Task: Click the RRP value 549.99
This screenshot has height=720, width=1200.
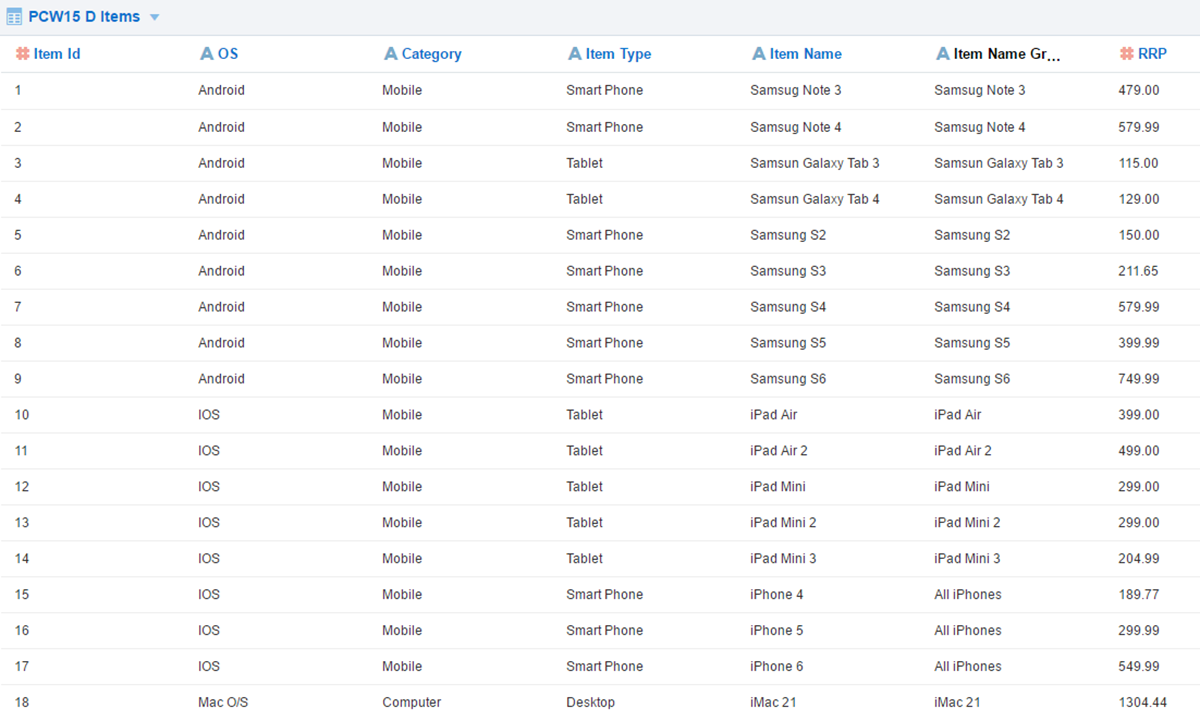Action: click(1139, 667)
